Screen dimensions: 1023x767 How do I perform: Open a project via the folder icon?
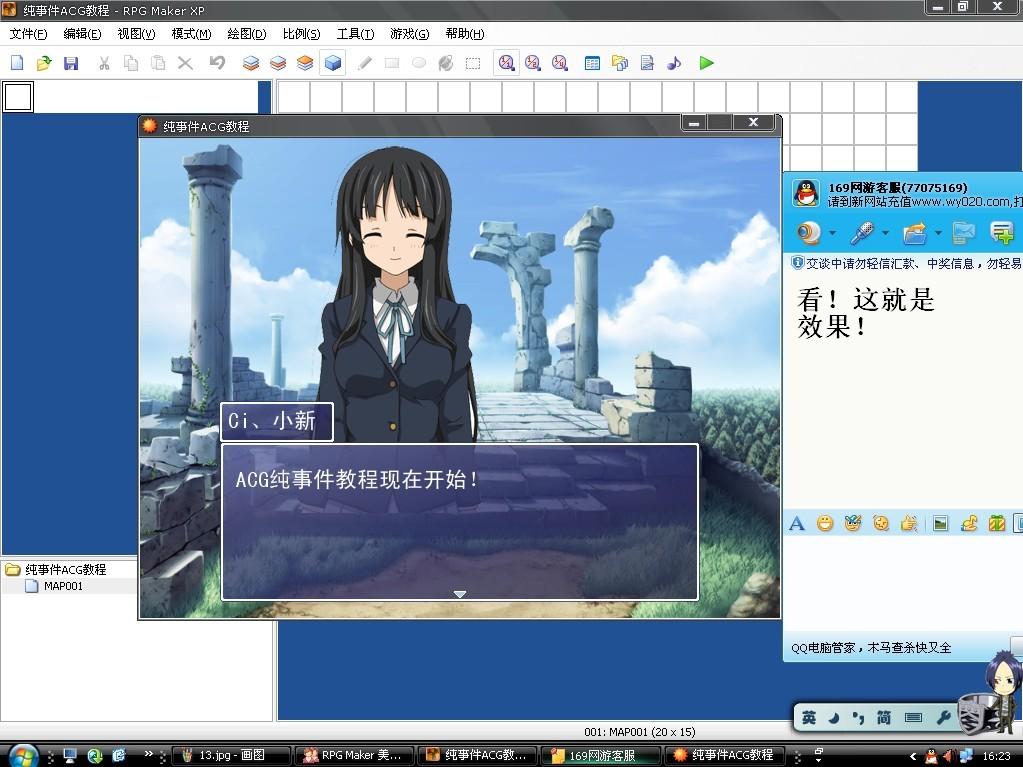click(44, 63)
